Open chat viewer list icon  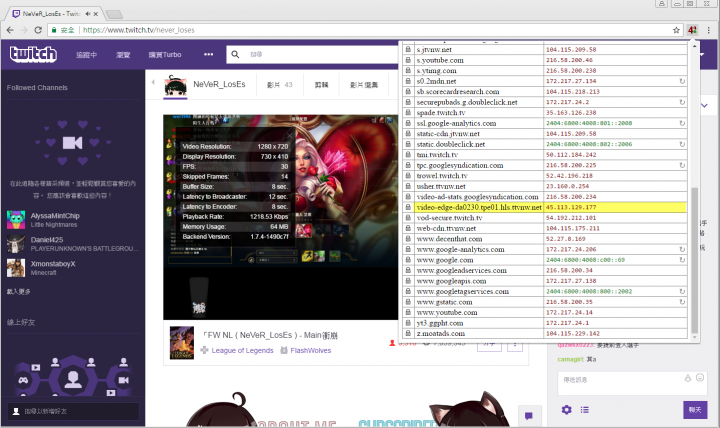[x=585, y=409]
